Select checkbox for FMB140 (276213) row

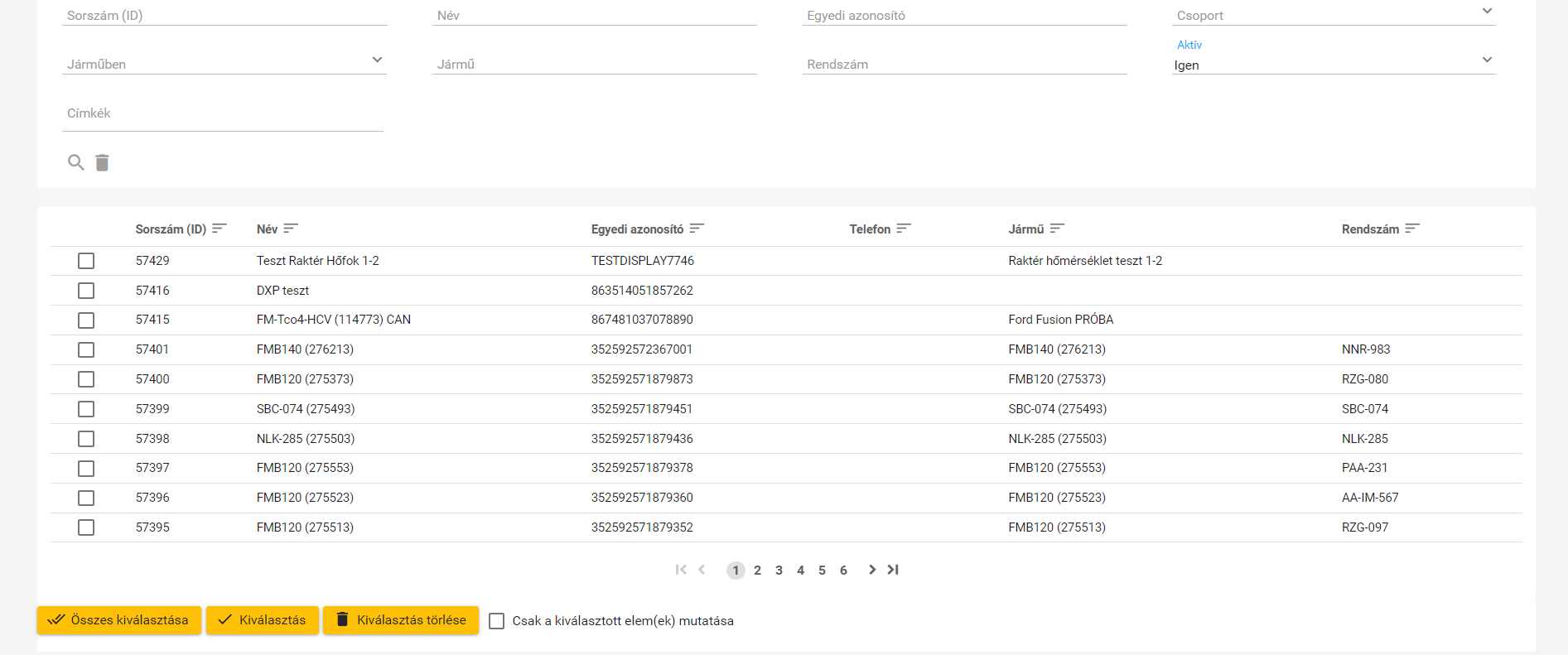click(86, 349)
